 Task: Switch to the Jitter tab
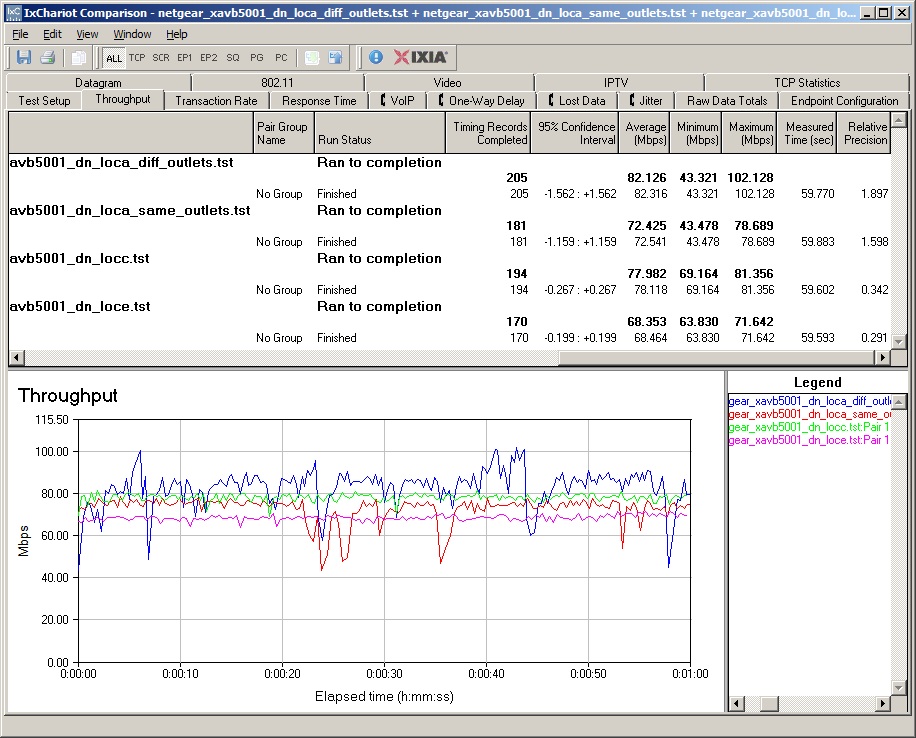(x=646, y=101)
